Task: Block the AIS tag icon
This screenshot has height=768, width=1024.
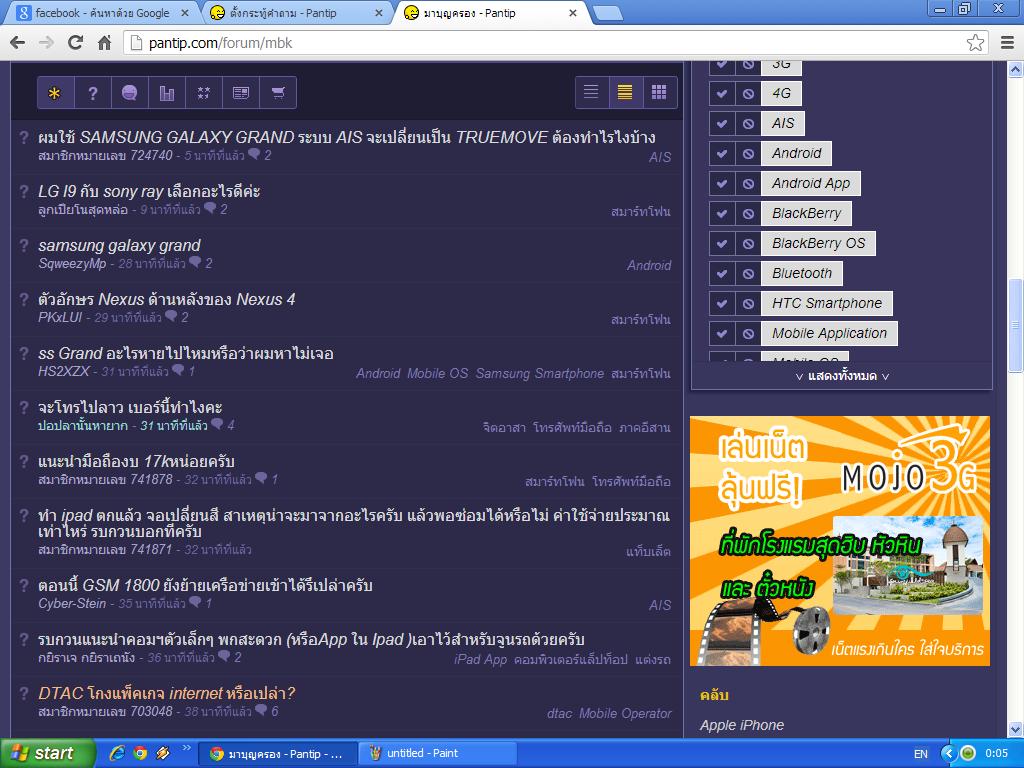Action: [748, 123]
